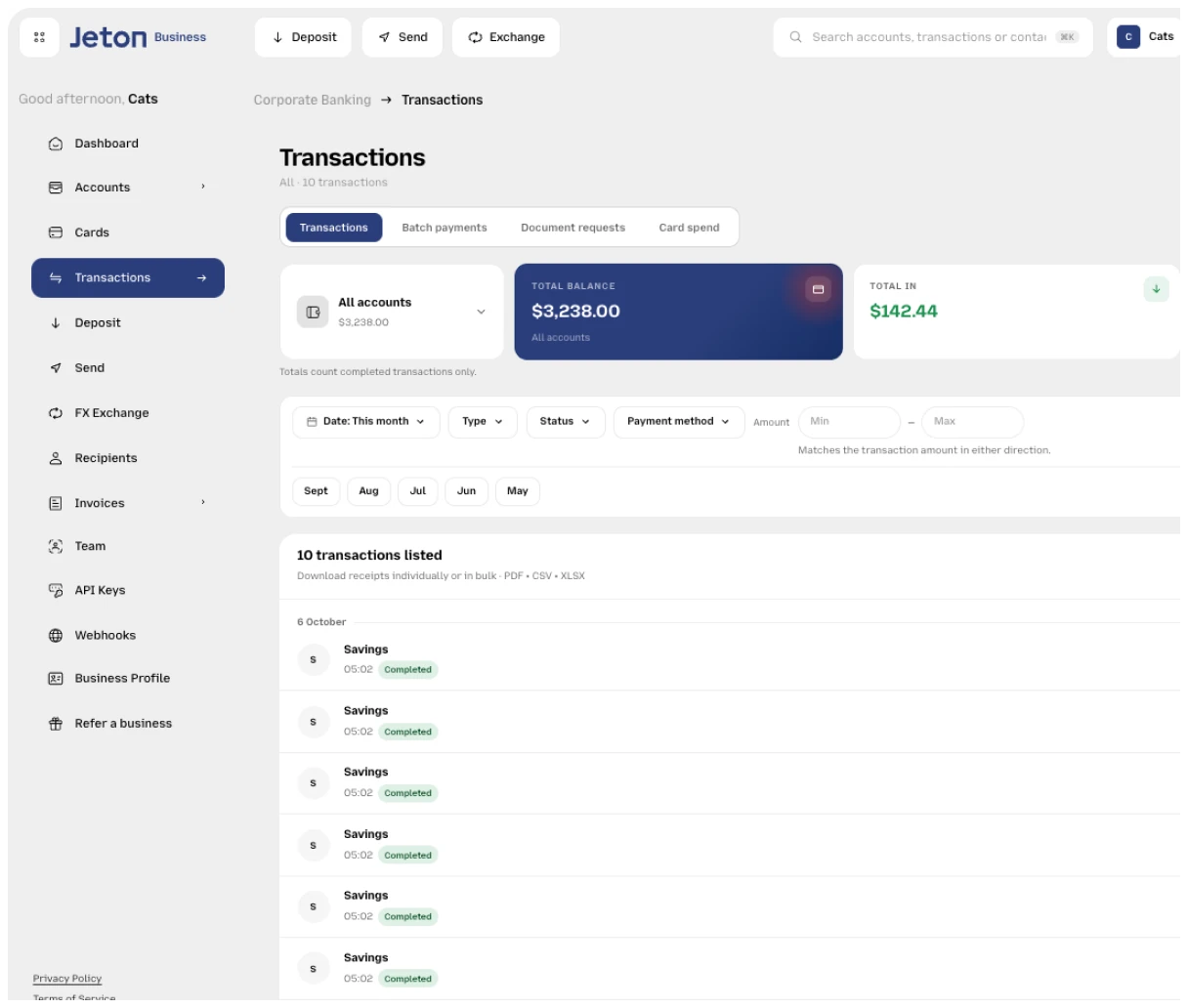Focus the search accounts and transactions field

coord(933,37)
